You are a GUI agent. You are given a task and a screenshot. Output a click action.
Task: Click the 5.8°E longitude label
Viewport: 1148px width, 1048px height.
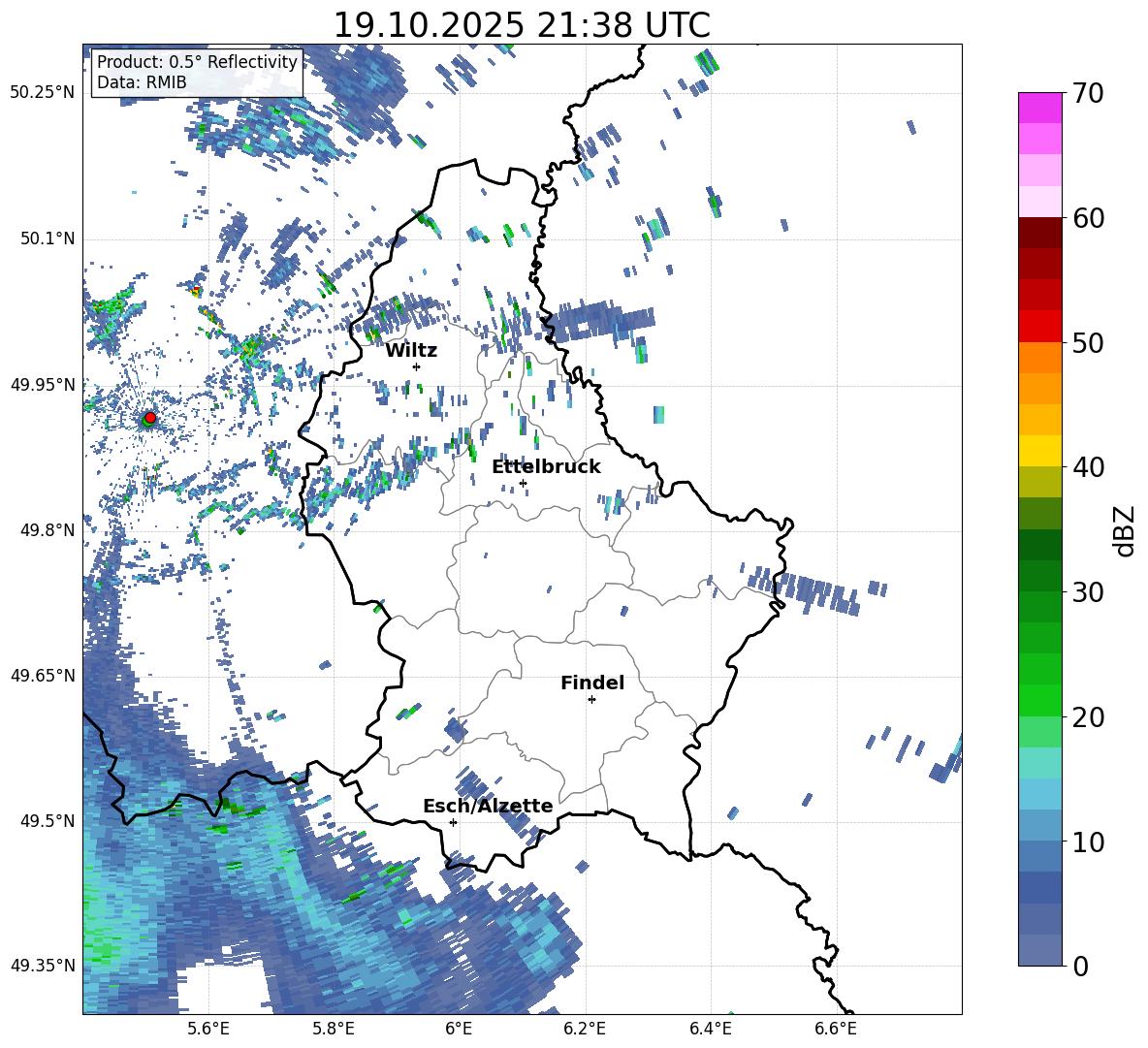[x=334, y=1030]
